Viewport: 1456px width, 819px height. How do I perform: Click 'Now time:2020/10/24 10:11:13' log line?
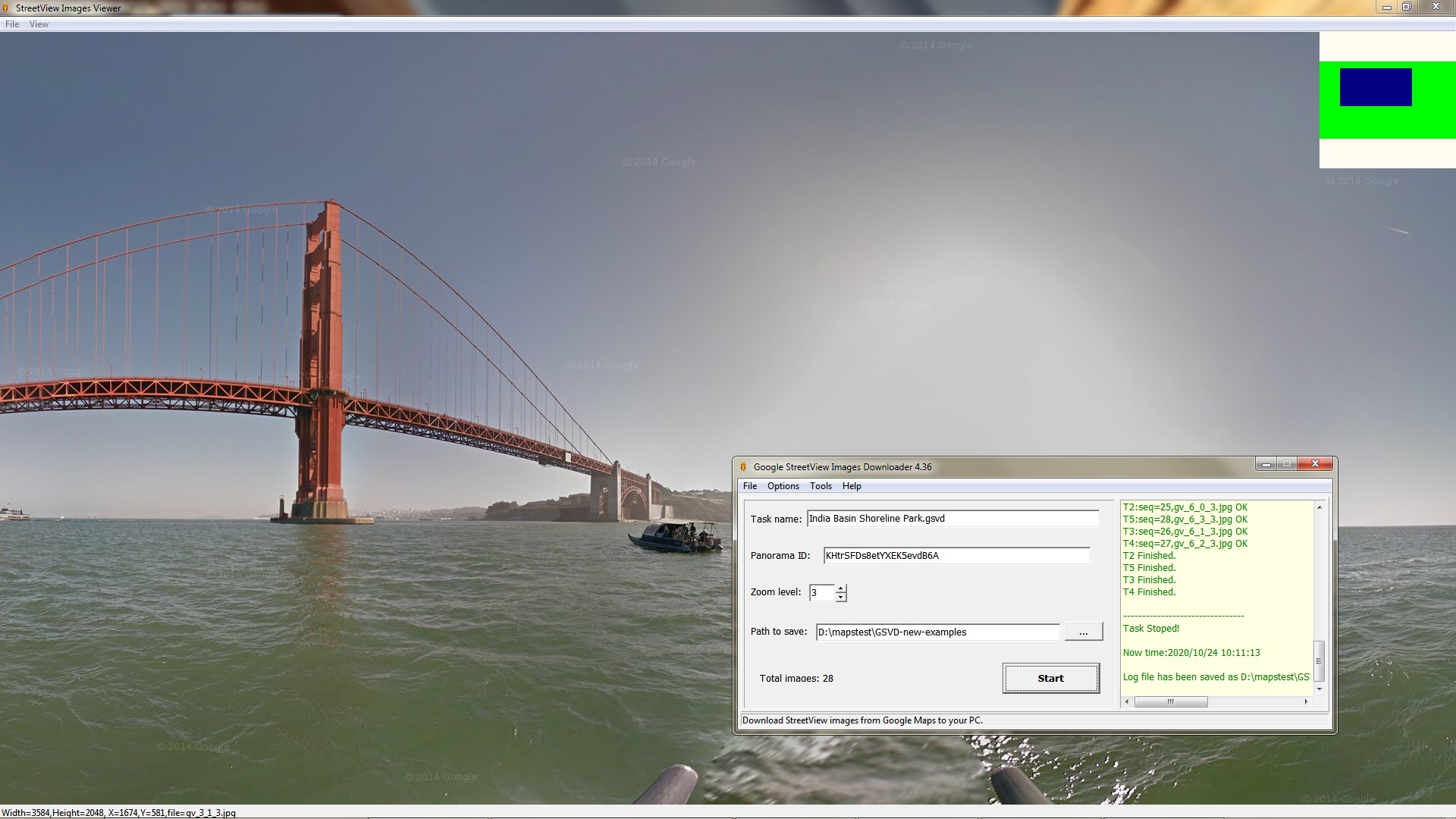(1191, 653)
